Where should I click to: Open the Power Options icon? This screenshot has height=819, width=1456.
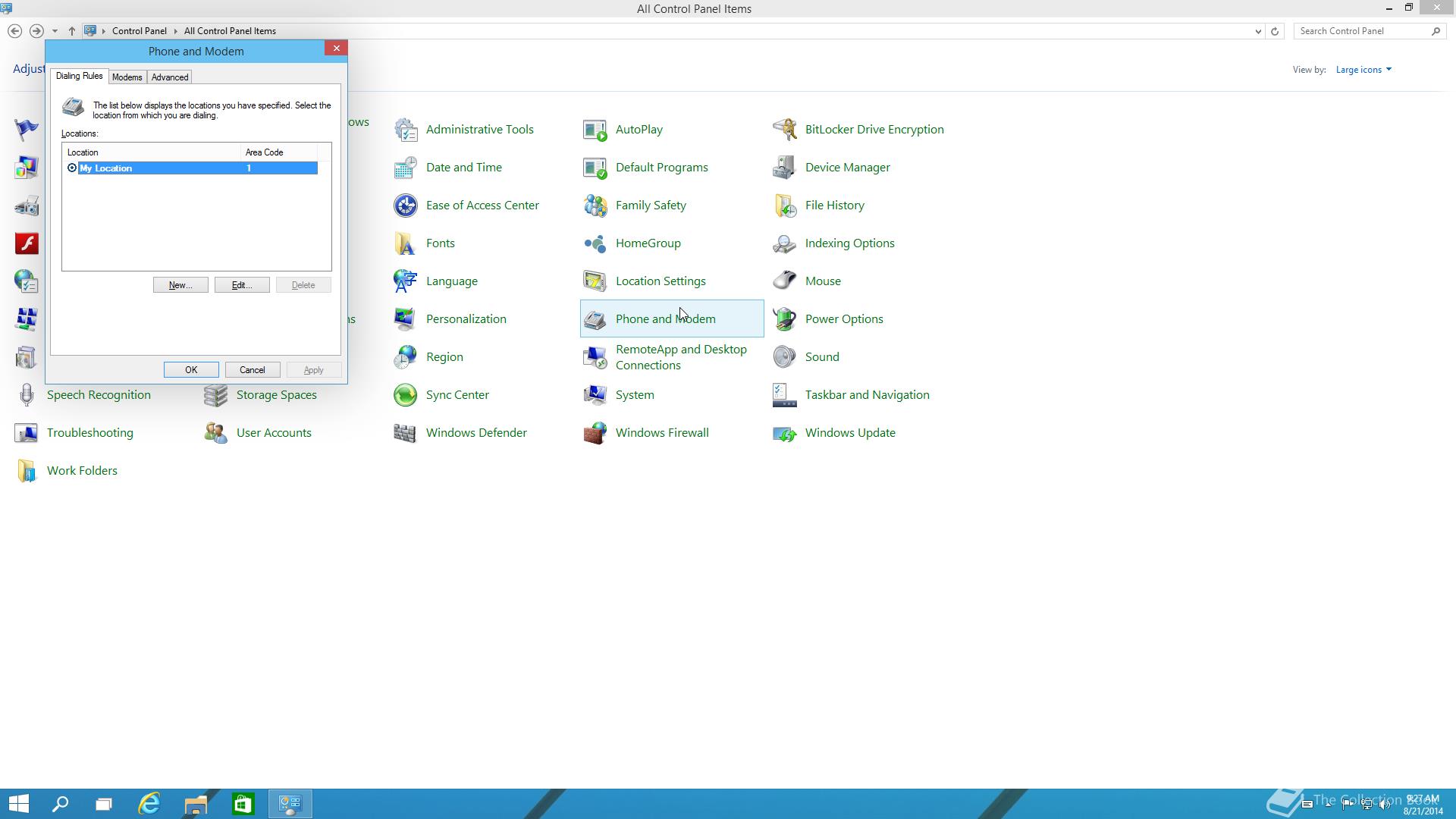click(785, 319)
